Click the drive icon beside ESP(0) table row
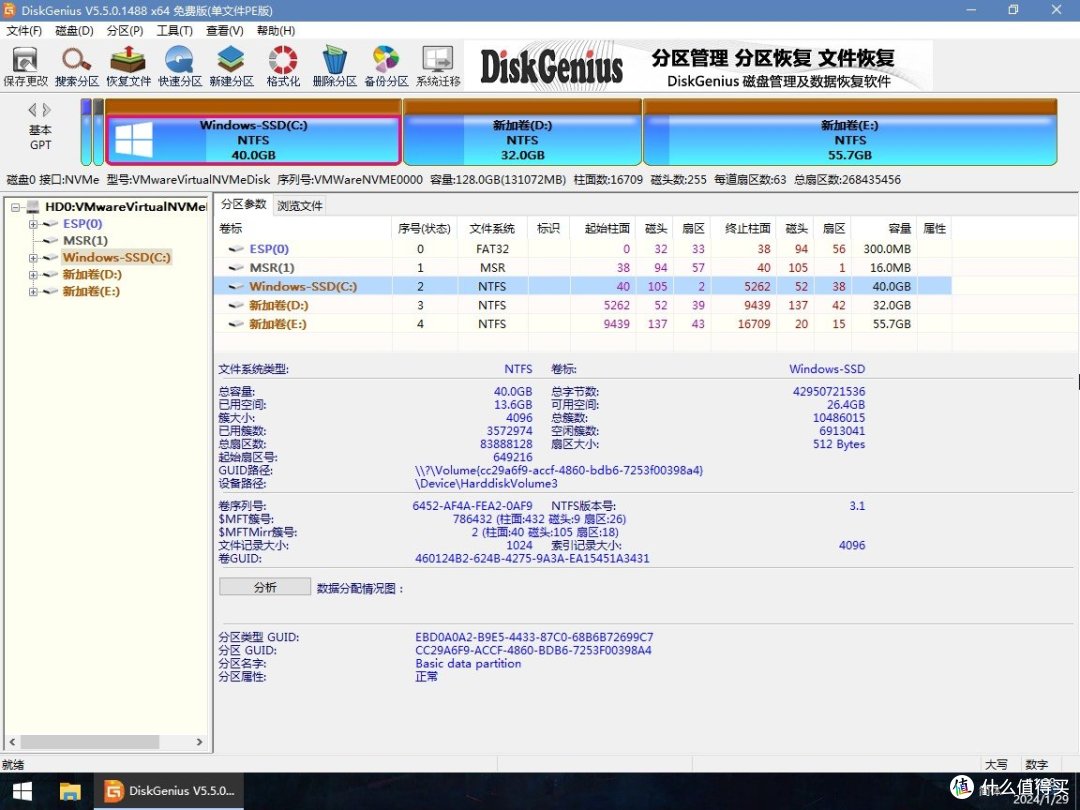The image size is (1080, 810). pos(236,249)
